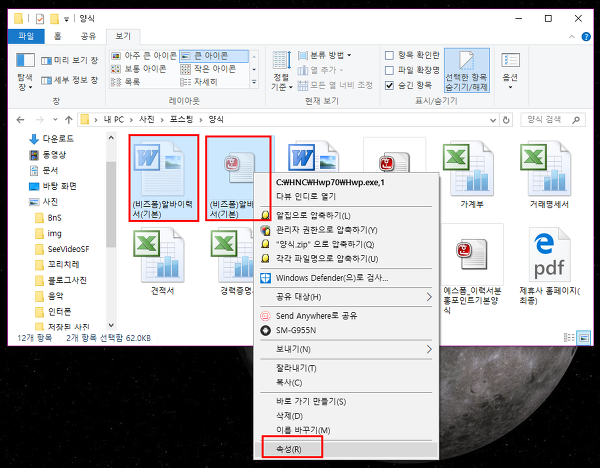Click 선택한 항목 숨기기/해제 button
This screenshot has height=468, width=600.
click(x=467, y=71)
